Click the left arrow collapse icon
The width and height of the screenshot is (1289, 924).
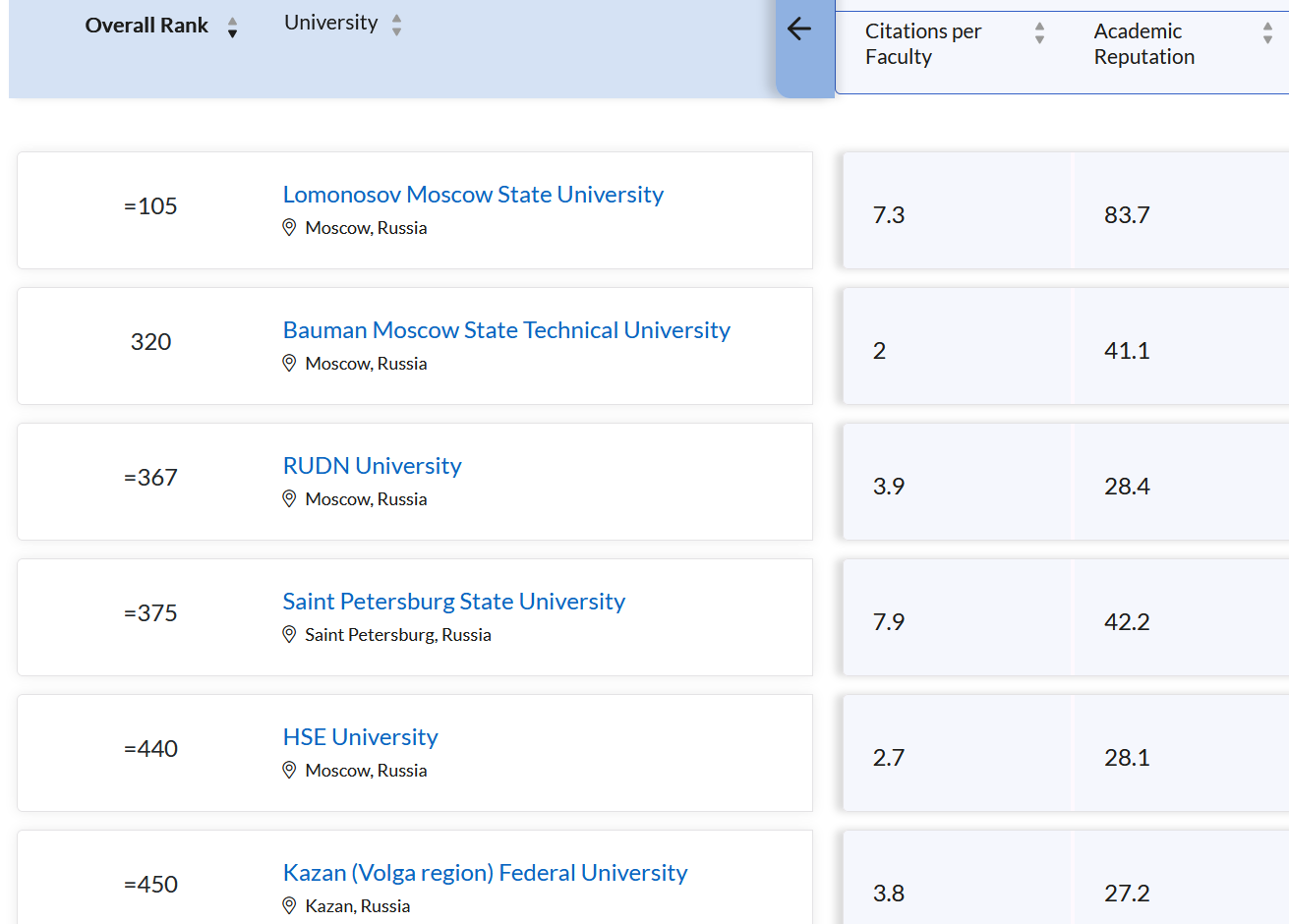click(x=799, y=29)
